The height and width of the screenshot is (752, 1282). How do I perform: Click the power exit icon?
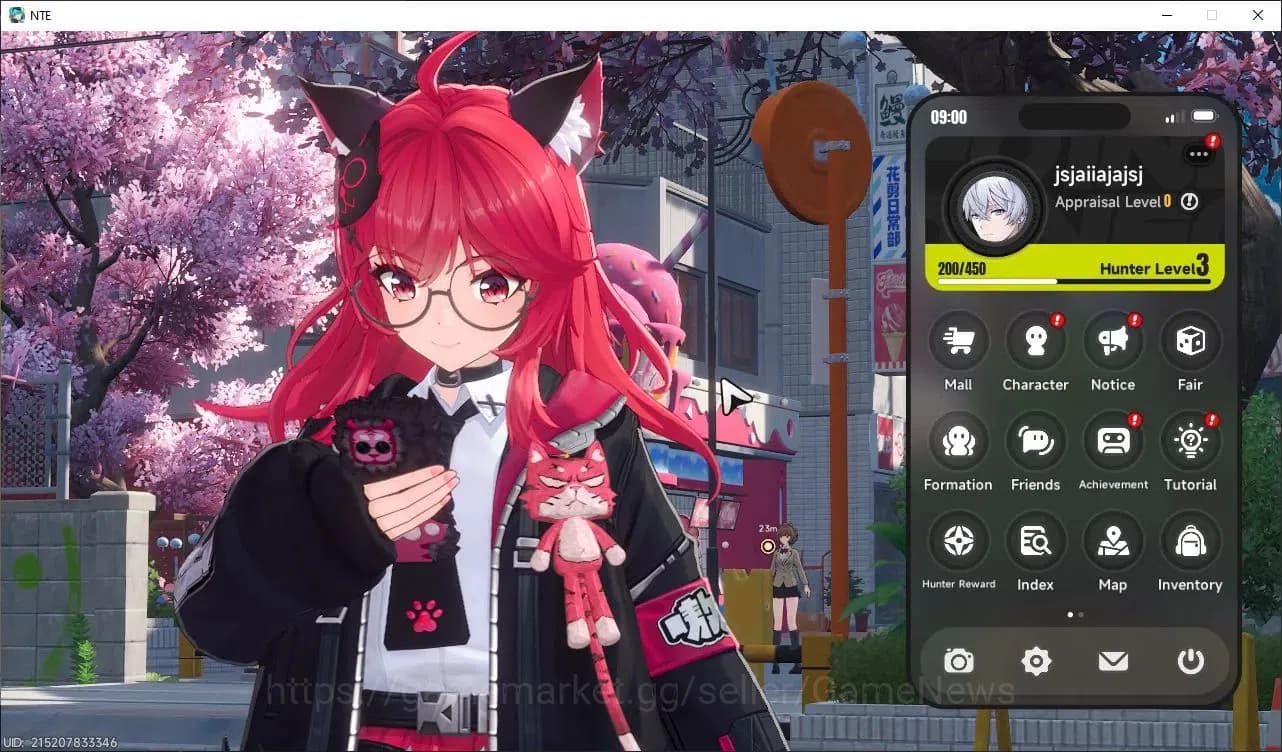click(x=1190, y=661)
